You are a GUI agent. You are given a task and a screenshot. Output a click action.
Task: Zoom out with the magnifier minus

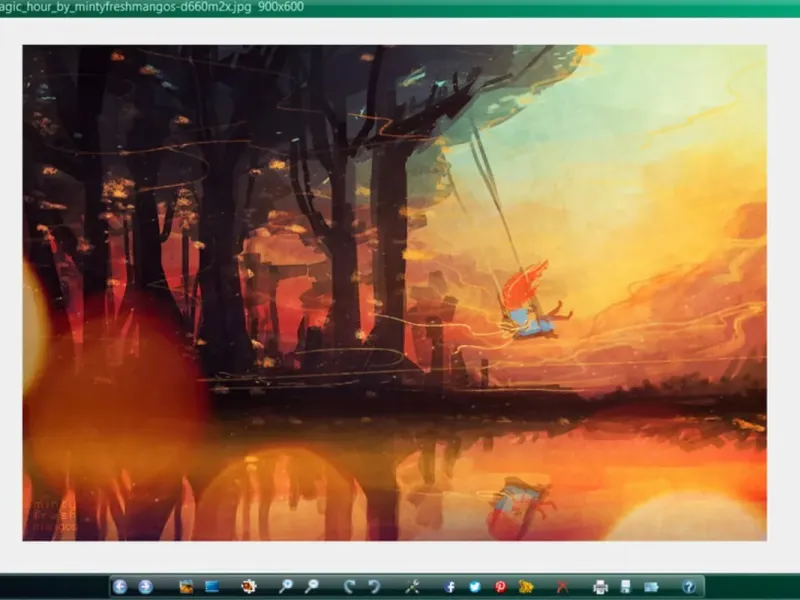tap(311, 587)
